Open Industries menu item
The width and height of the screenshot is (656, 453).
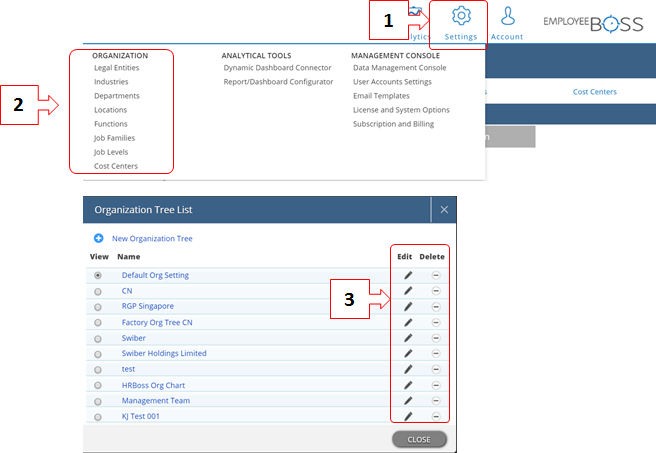click(111, 82)
